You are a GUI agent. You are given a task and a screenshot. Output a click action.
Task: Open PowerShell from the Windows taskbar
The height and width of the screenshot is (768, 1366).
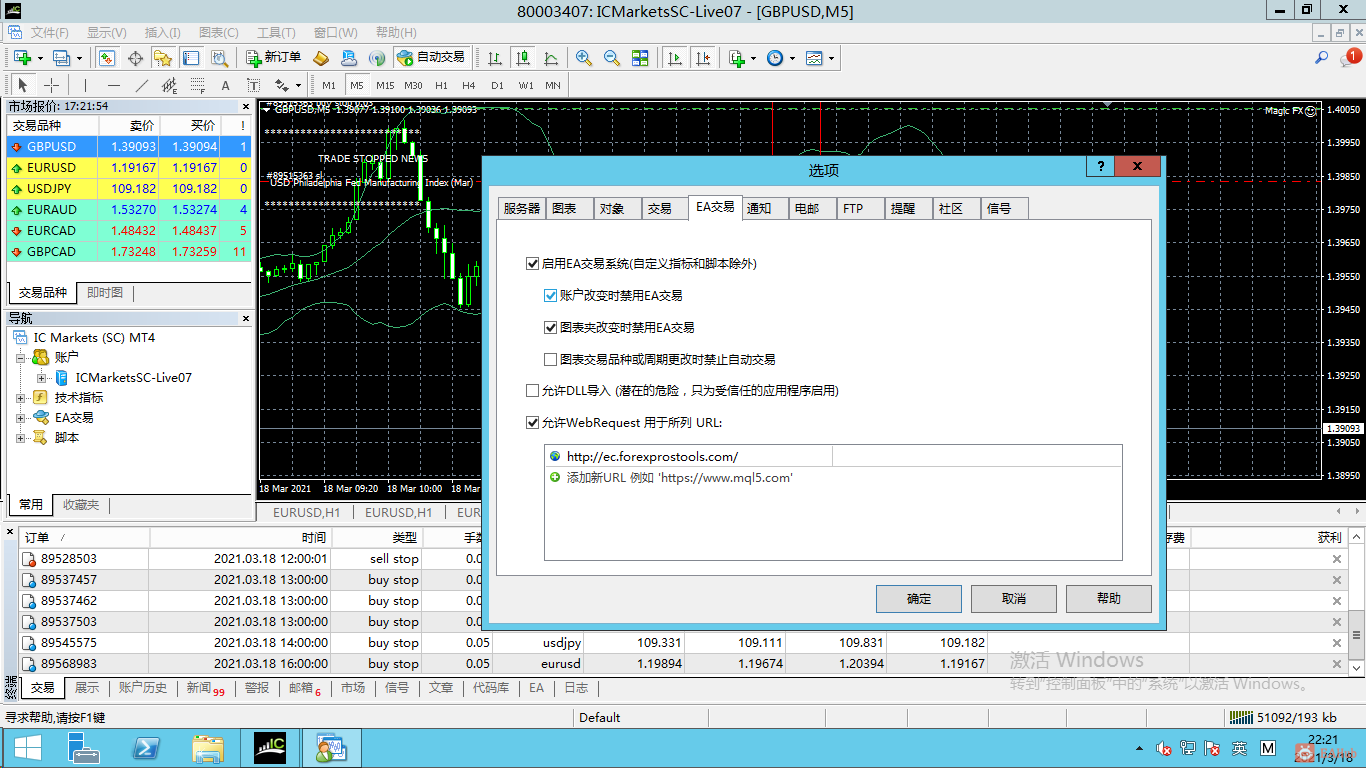(x=148, y=748)
